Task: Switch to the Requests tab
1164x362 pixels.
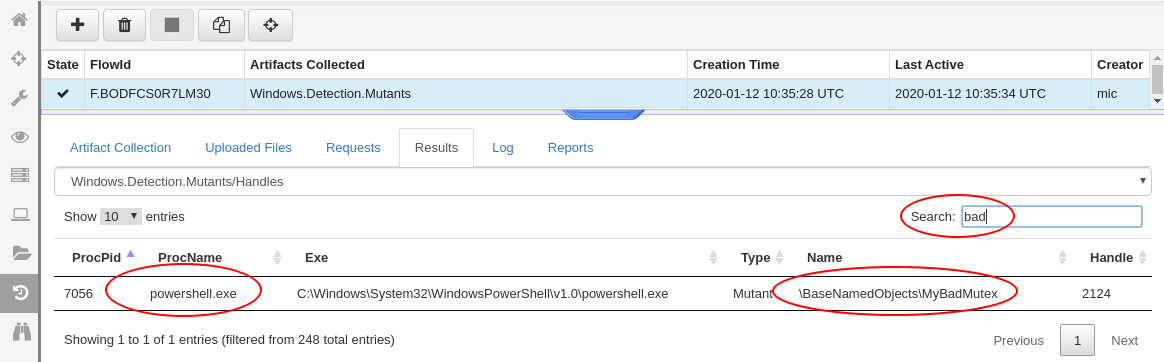Action: pos(353,148)
